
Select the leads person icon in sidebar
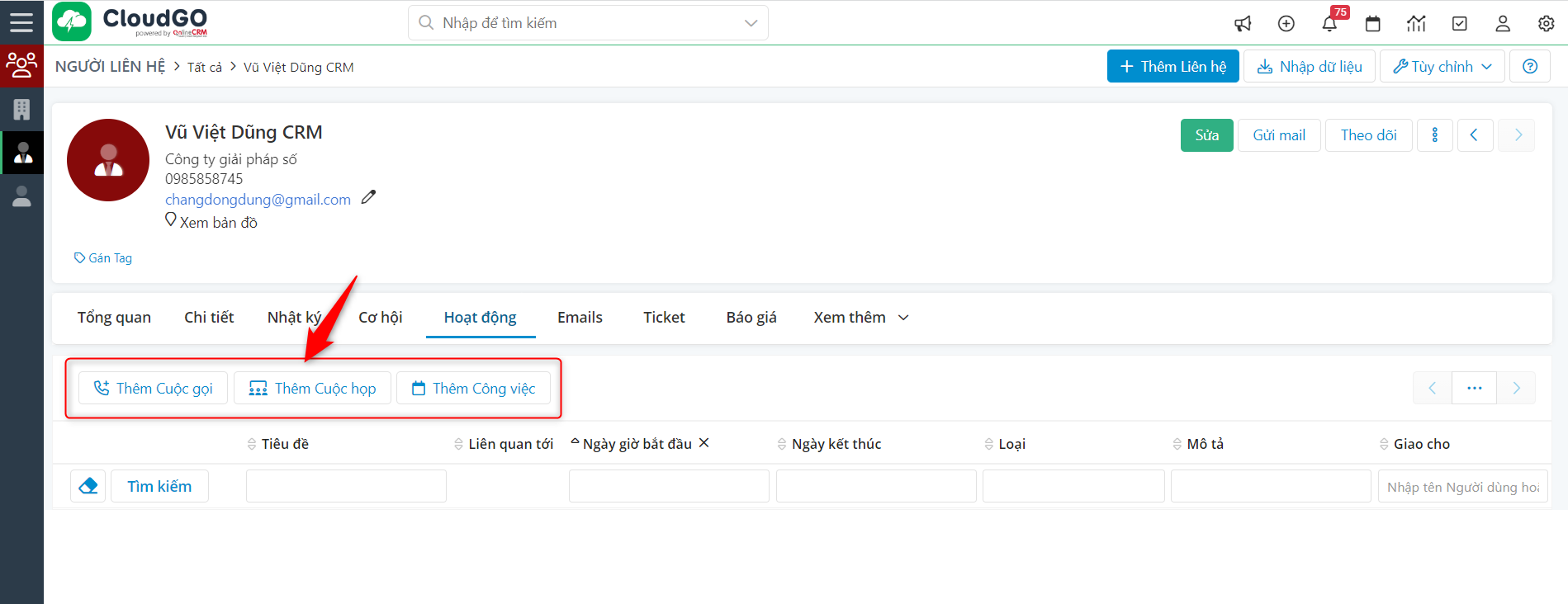click(21, 196)
